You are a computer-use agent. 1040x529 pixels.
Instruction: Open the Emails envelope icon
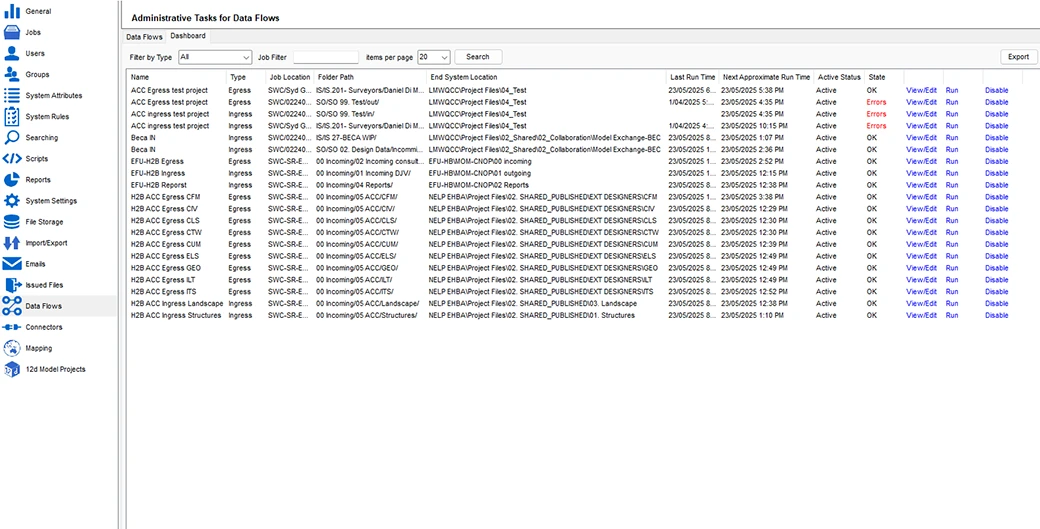pyautogui.click(x=12, y=264)
